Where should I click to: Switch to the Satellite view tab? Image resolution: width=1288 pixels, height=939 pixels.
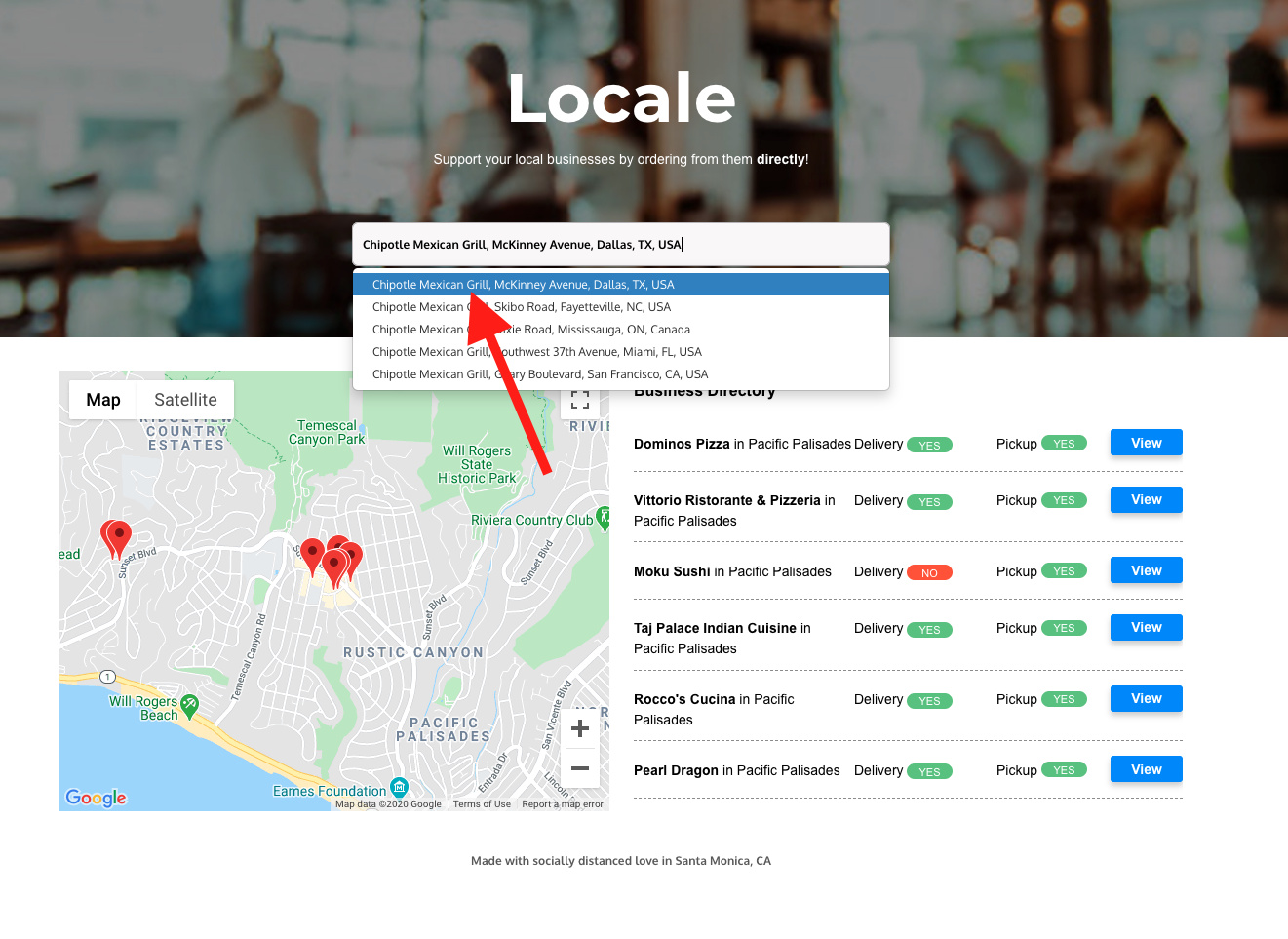pos(185,400)
